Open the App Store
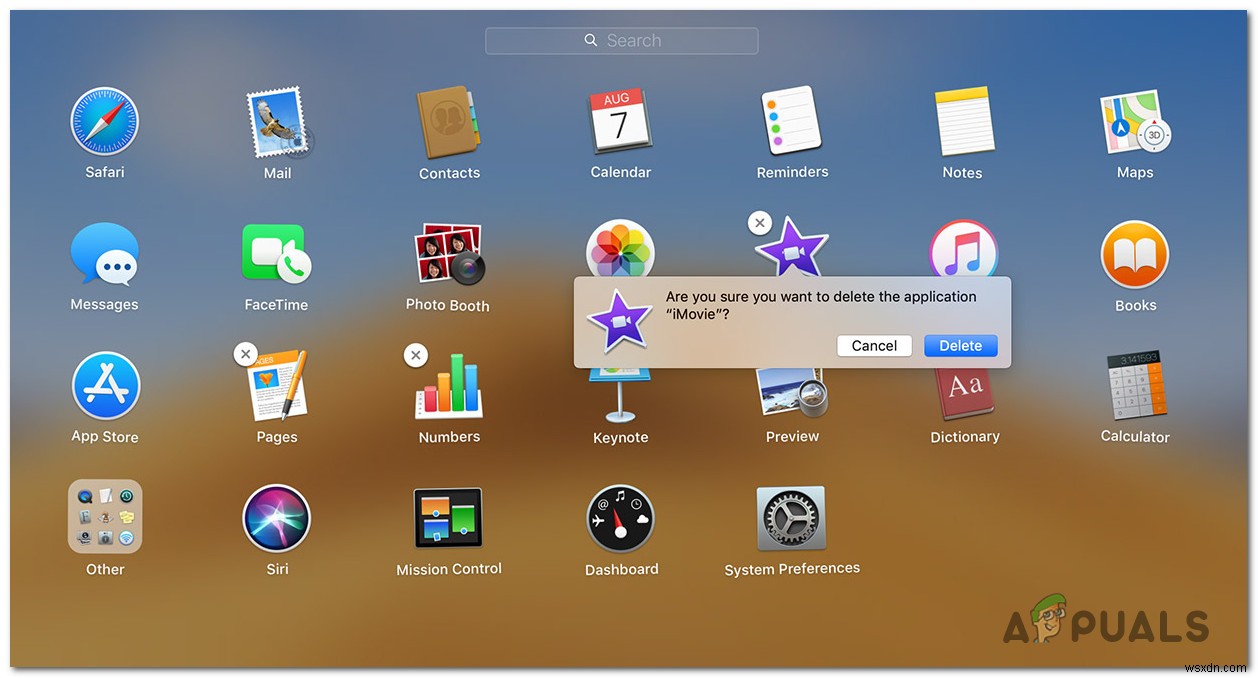Screen dimensions: 1258x678 point(105,386)
